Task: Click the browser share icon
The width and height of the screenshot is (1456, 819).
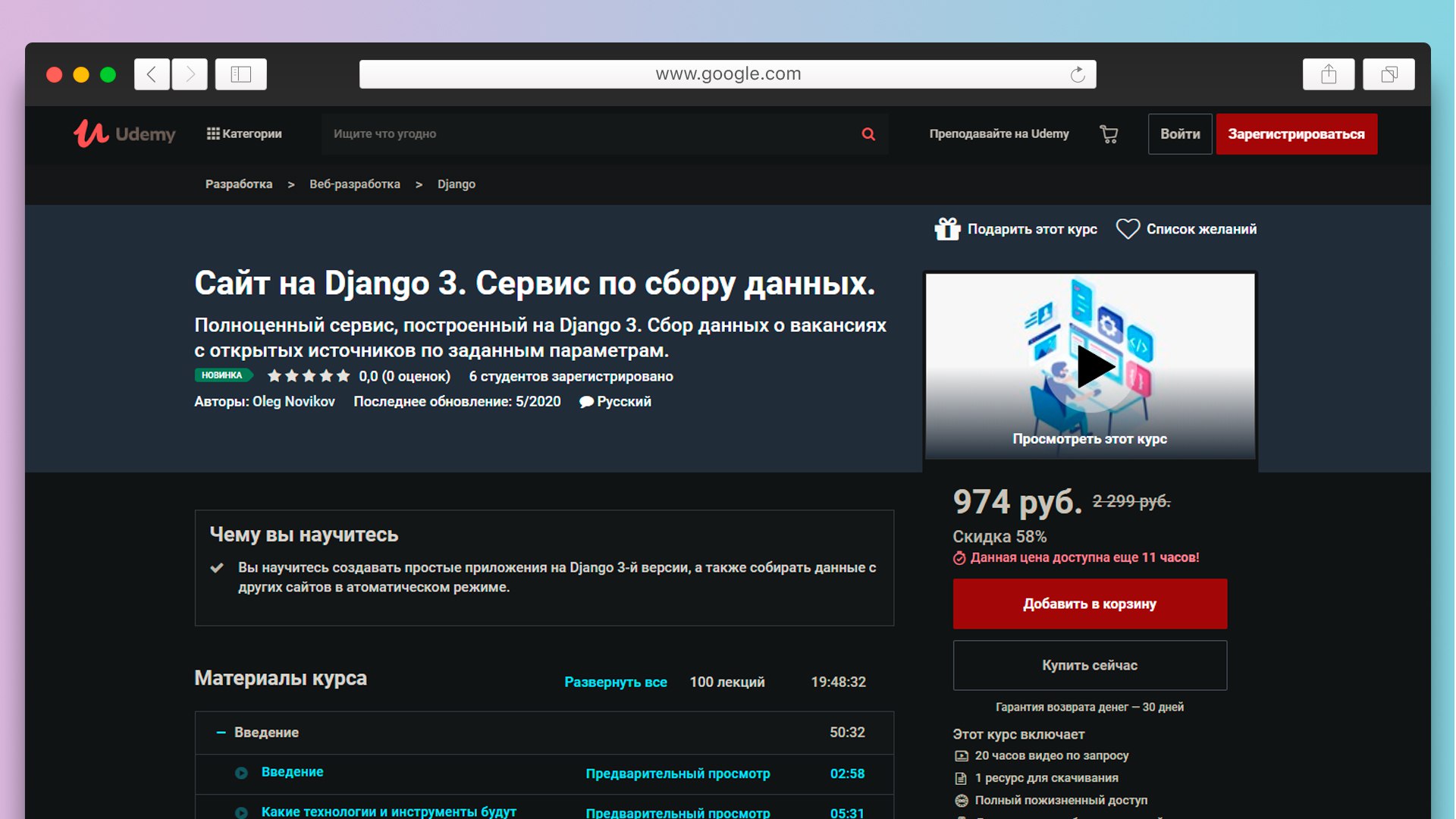Action: [x=1329, y=74]
